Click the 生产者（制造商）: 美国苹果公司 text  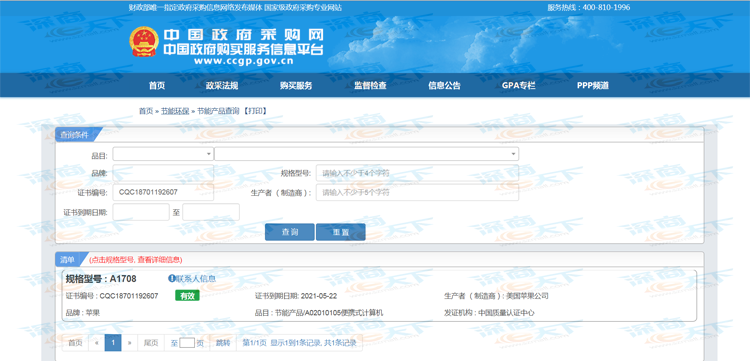496,296
